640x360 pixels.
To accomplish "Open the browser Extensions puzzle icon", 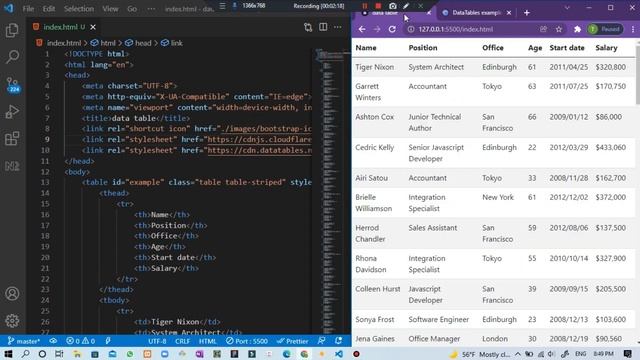I will pos(577,29).
